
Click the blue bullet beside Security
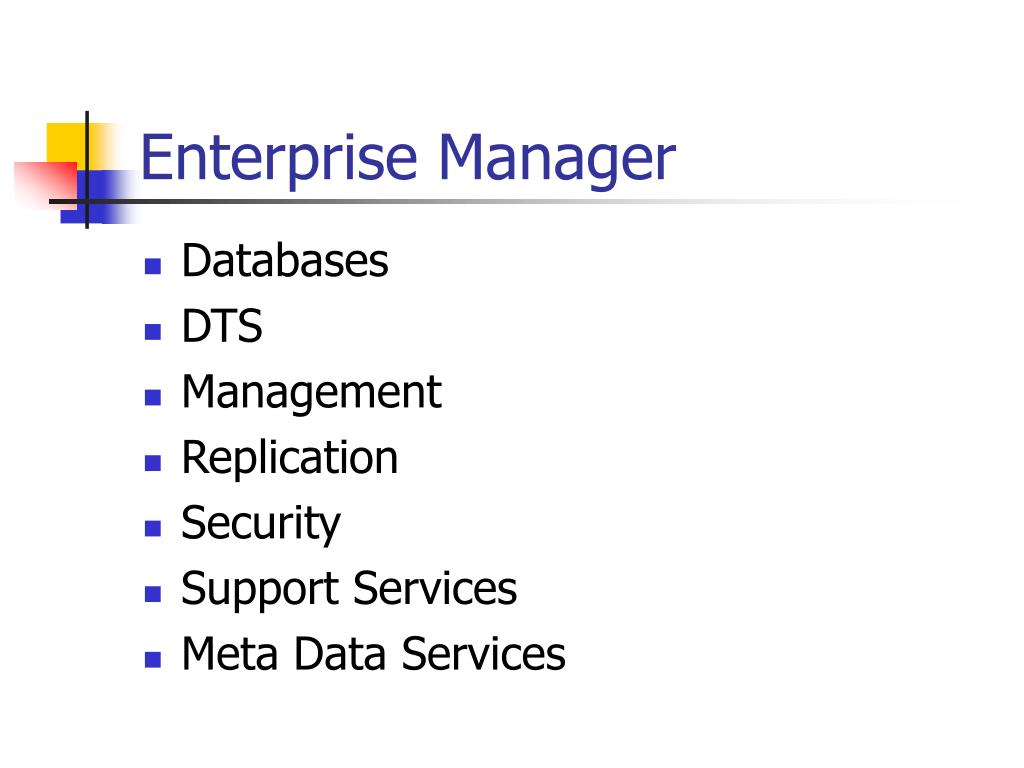tap(153, 528)
